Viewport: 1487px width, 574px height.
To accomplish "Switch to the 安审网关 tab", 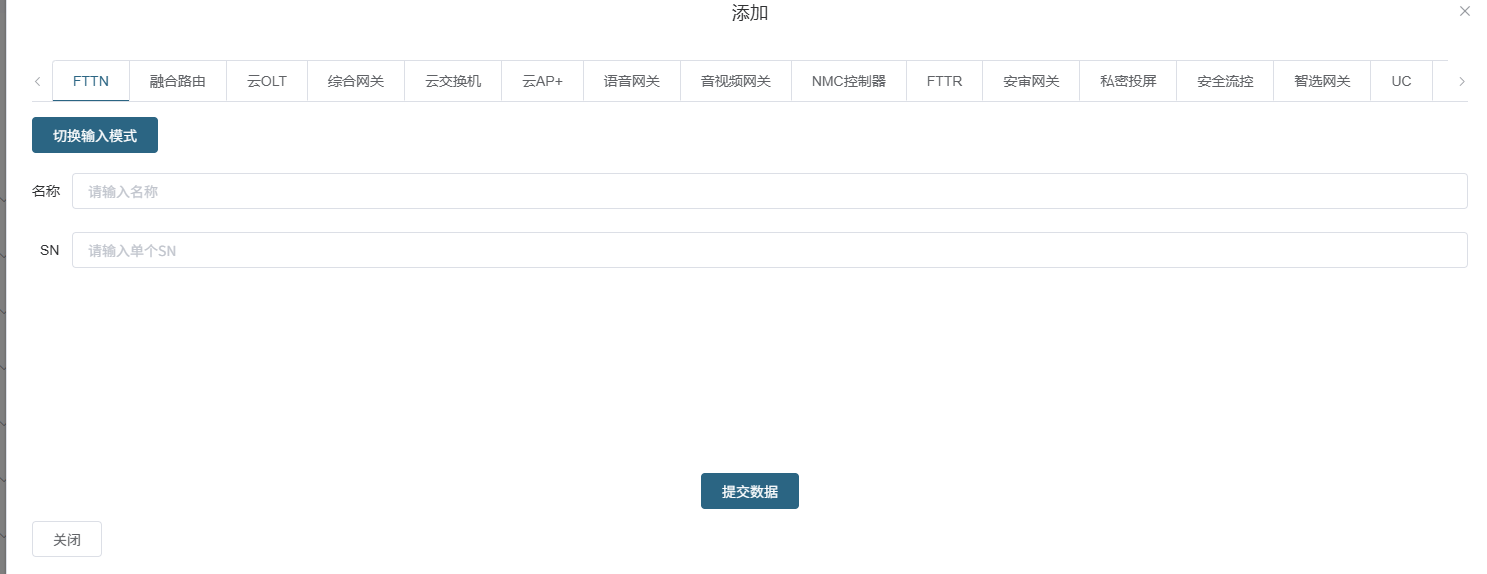I will pyautogui.click(x=1031, y=81).
